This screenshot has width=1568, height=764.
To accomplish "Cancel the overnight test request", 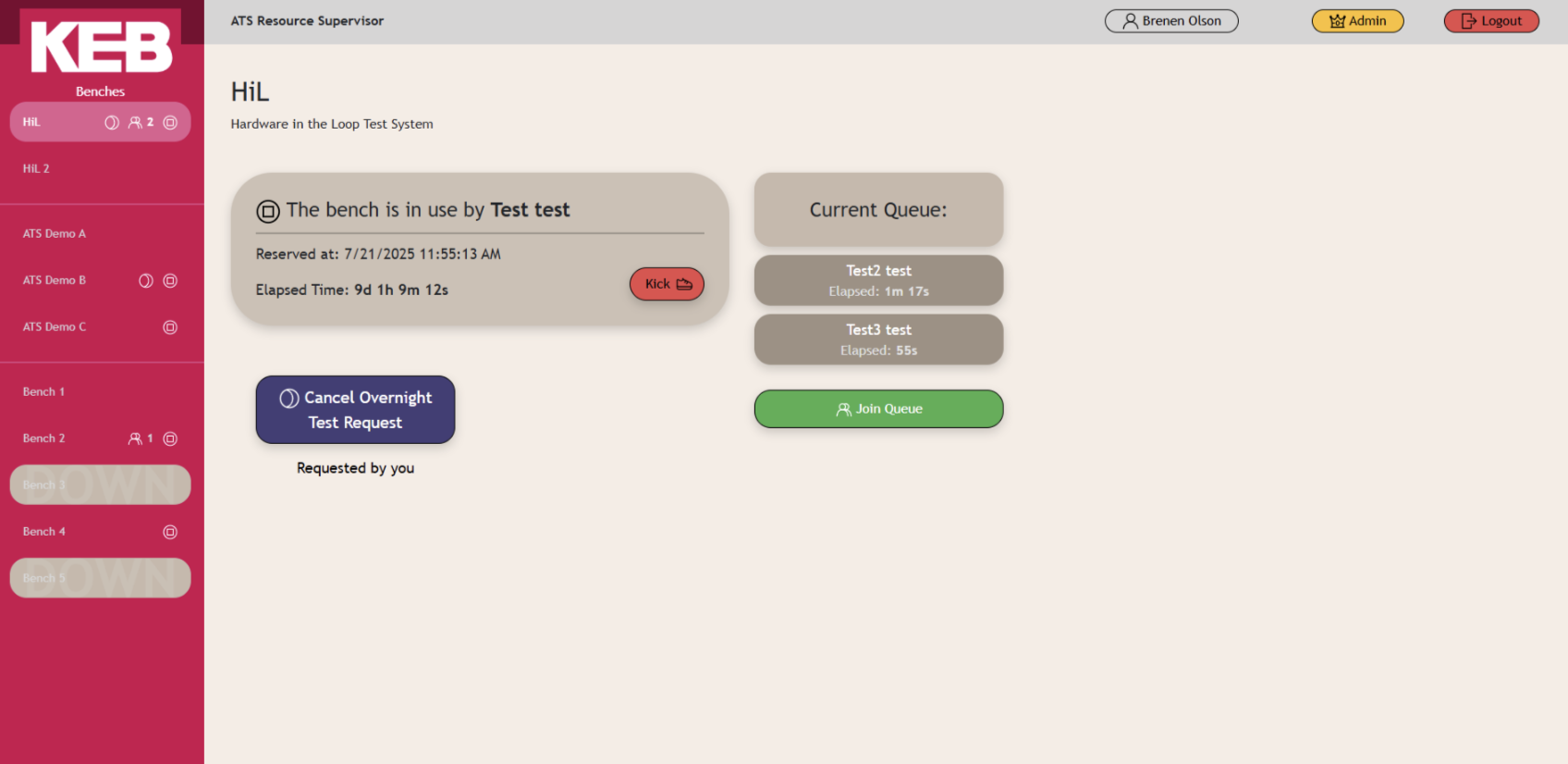I will (x=355, y=410).
